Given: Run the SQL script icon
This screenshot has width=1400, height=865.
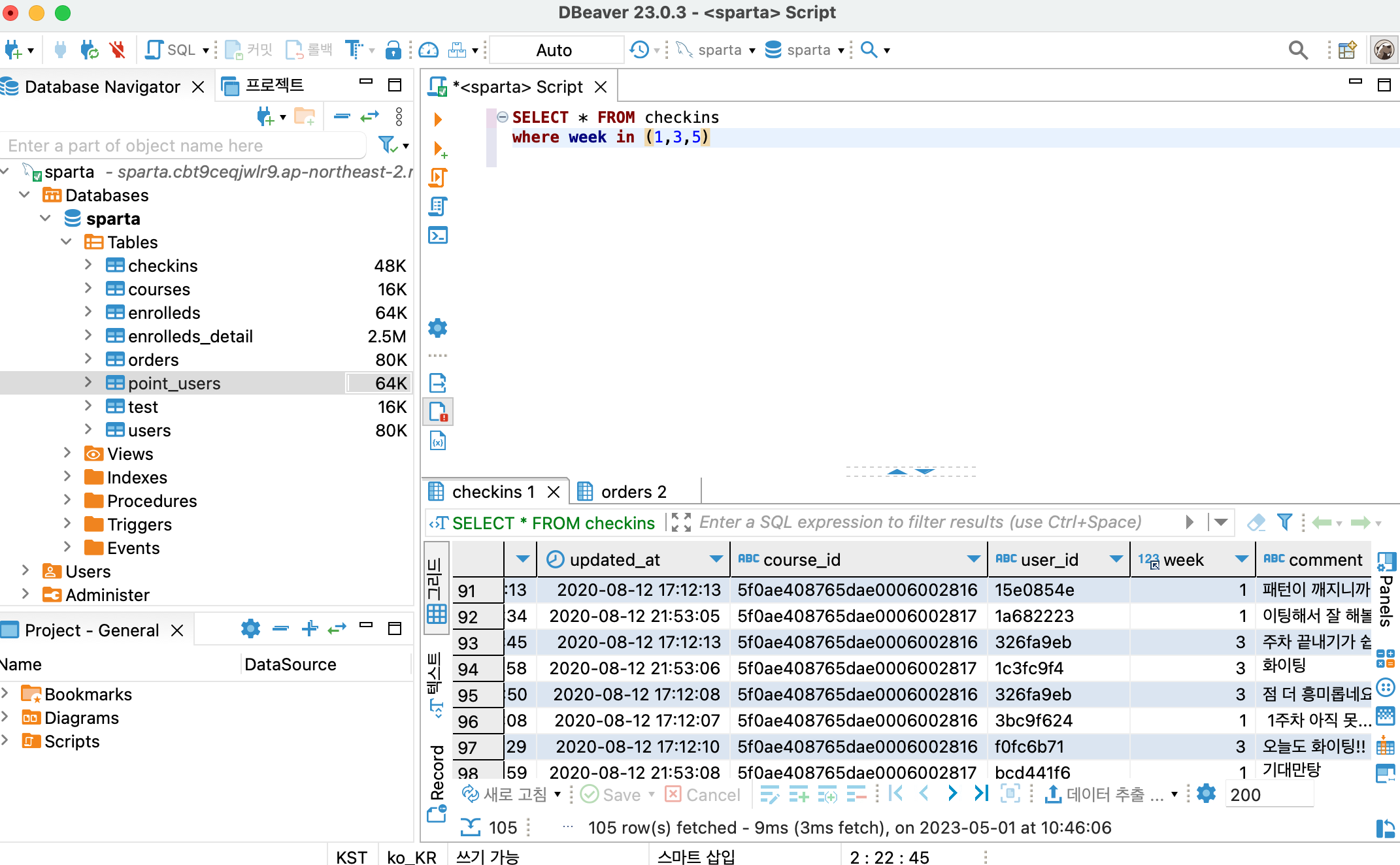Looking at the screenshot, I should point(438,178).
